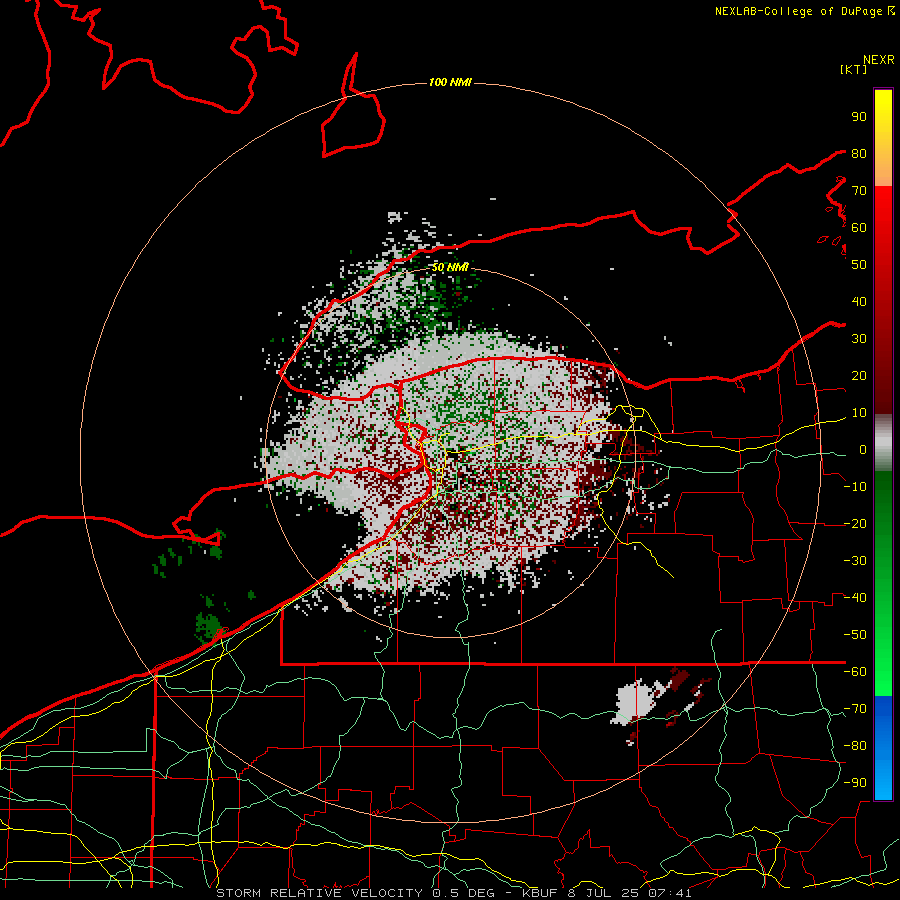900x900 pixels.
Task: Click the 50 value on velocity scale
Action: click(859, 265)
